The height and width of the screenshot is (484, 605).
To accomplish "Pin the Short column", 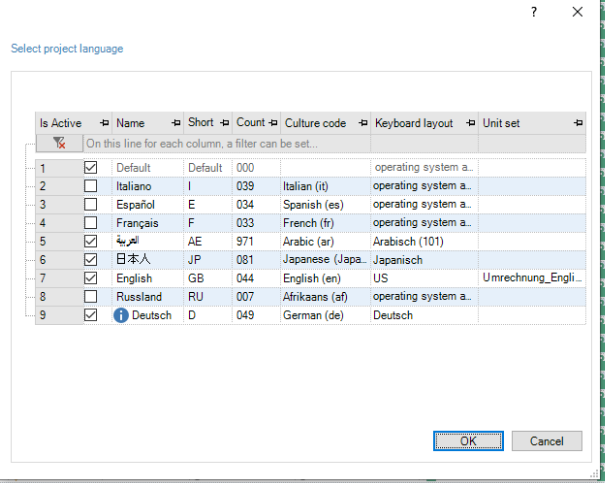I will click(225, 123).
